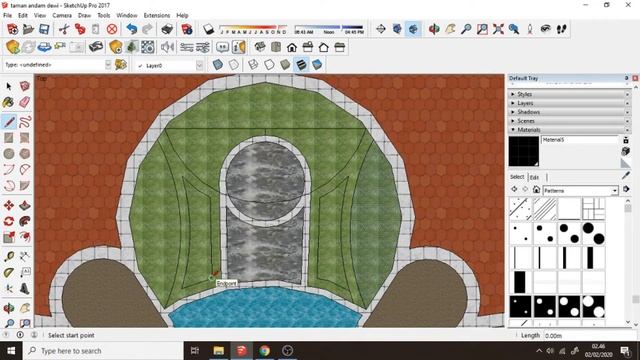This screenshot has width=640, height=360.
Task: Open Chrome from the taskbar
Action: pyautogui.click(x=264, y=351)
